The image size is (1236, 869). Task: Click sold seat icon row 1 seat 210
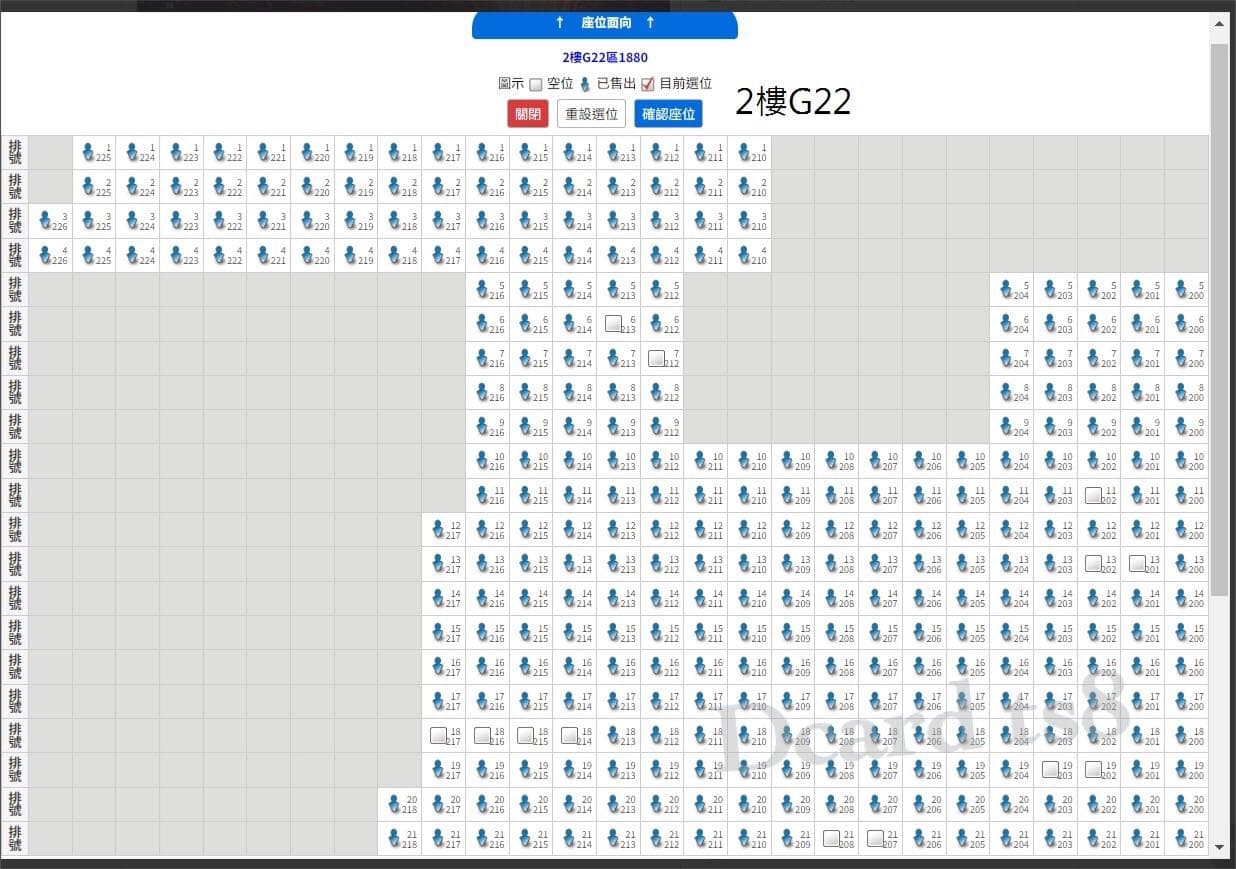click(745, 152)
